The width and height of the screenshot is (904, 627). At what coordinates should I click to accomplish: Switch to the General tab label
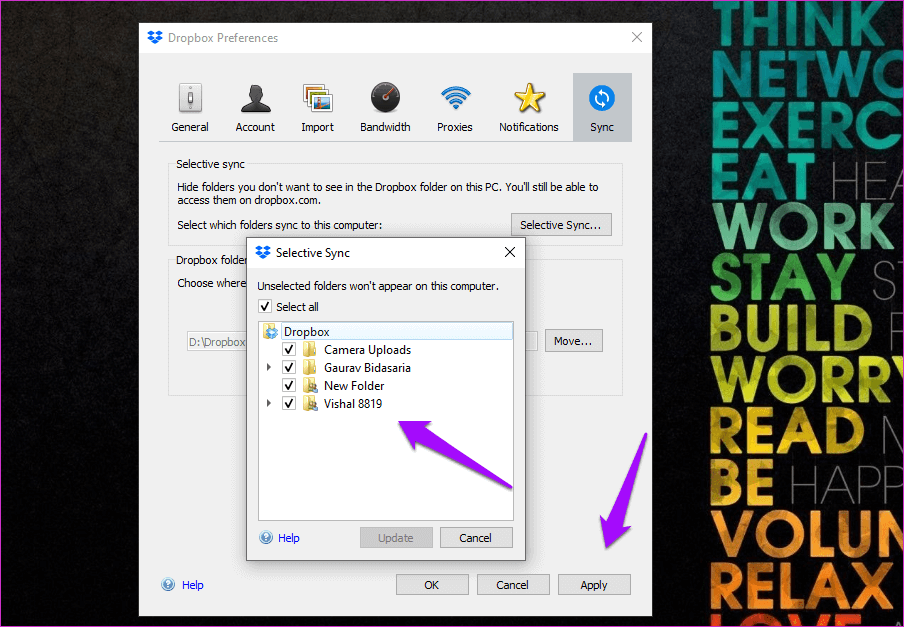(190, 127)
